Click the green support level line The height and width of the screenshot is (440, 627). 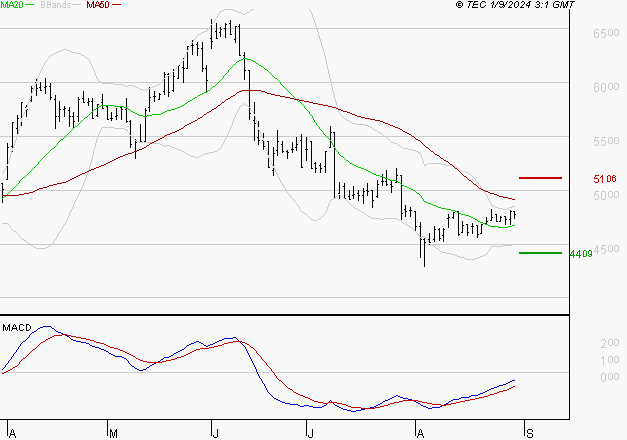540,253
